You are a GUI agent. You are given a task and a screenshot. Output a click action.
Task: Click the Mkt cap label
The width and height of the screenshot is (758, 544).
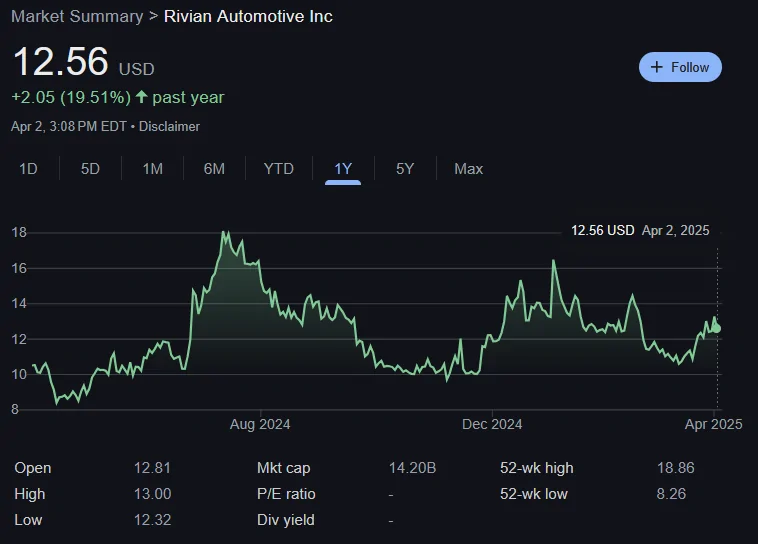pyautogui.click(x=283, y=468)
